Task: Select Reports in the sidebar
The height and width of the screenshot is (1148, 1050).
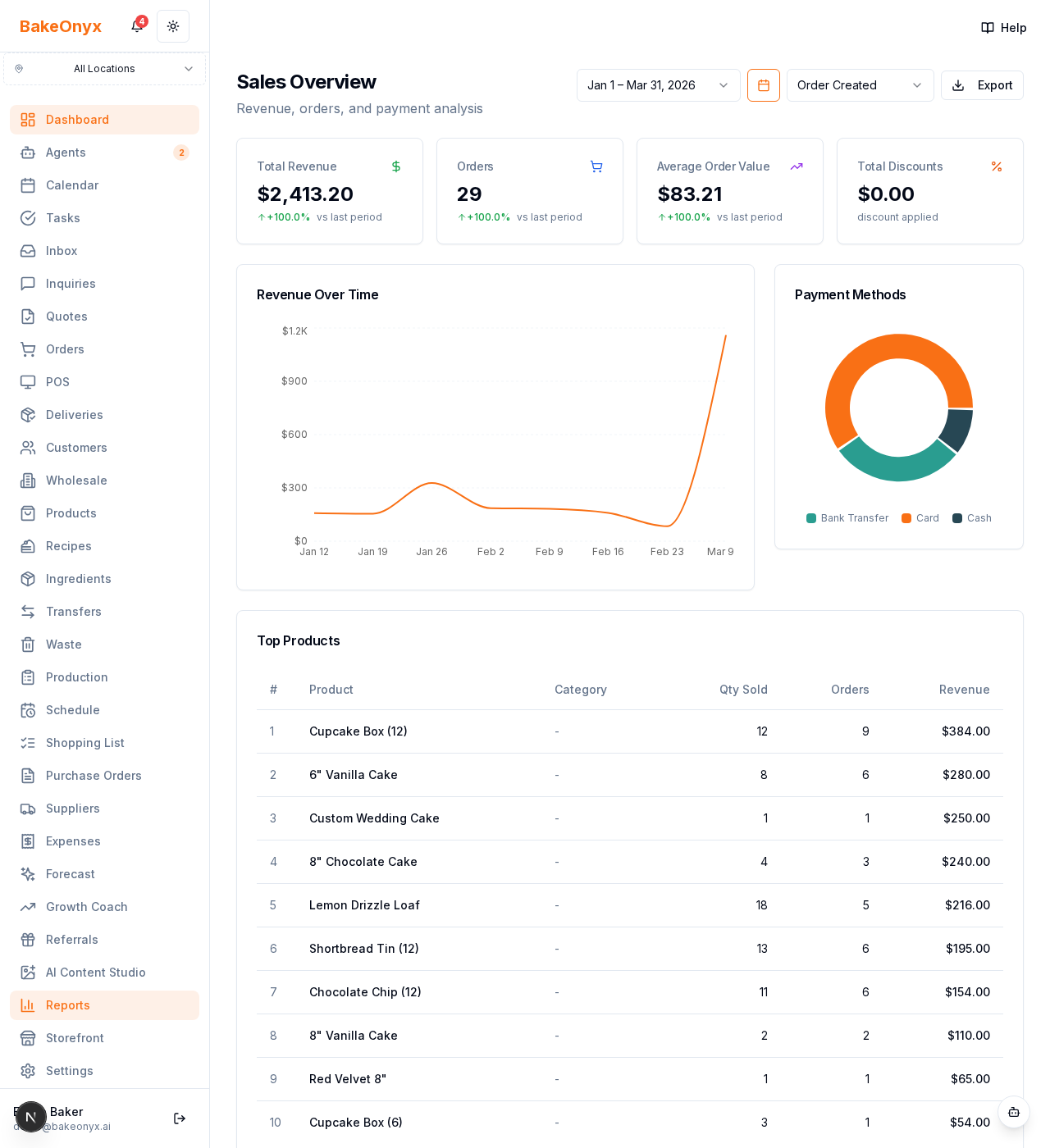Action: 104,1005
